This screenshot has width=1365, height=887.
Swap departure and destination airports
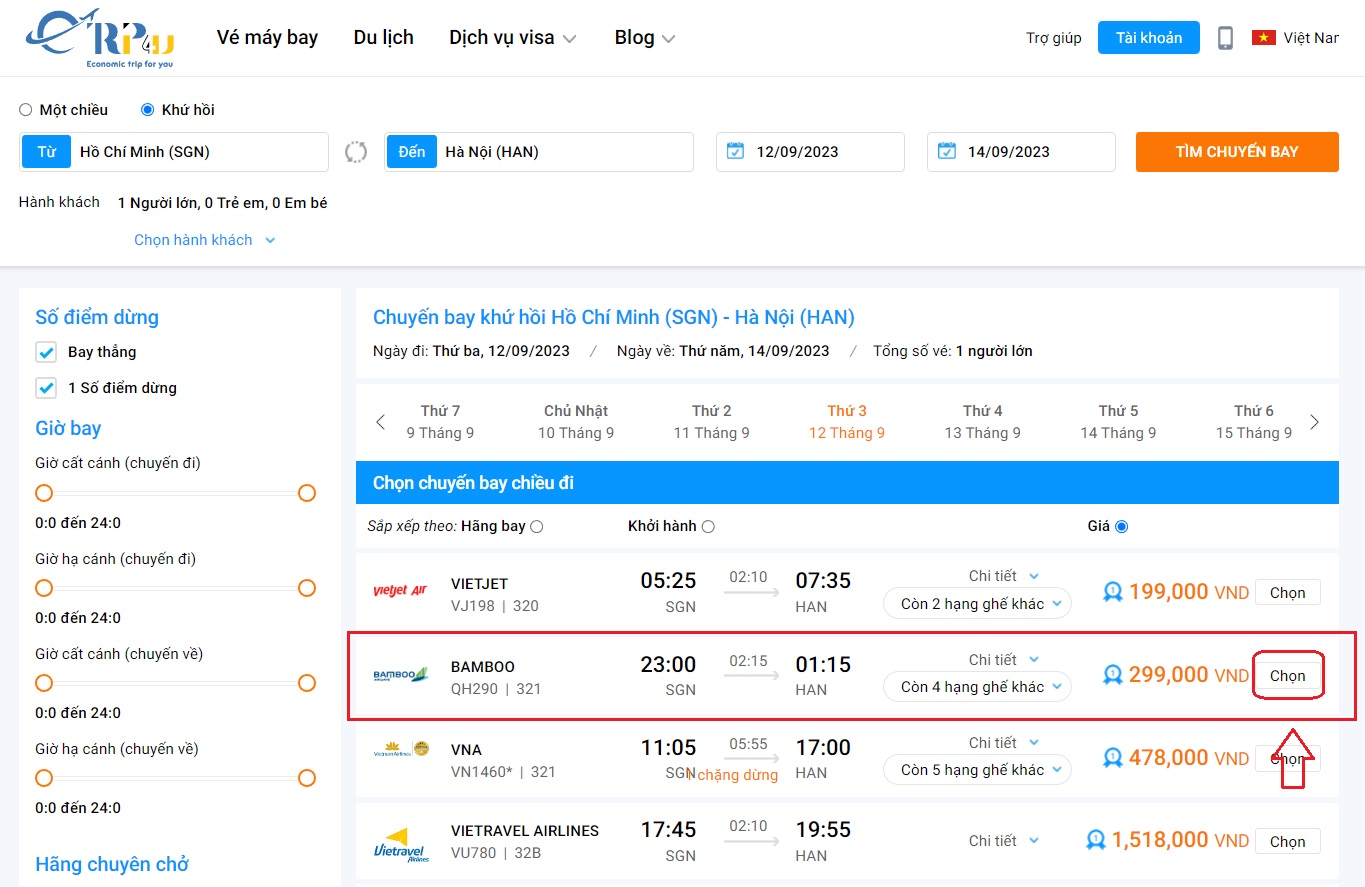[x=356, y=152]
